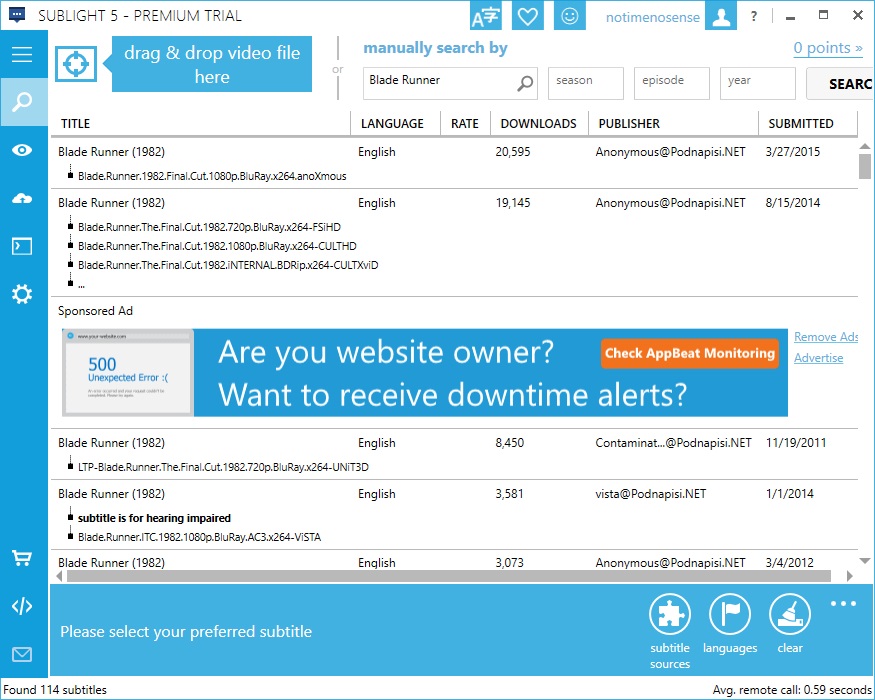Click the horizontal scrollbar thumb
The height and width of the screenshot is (700, 875).
449,576
